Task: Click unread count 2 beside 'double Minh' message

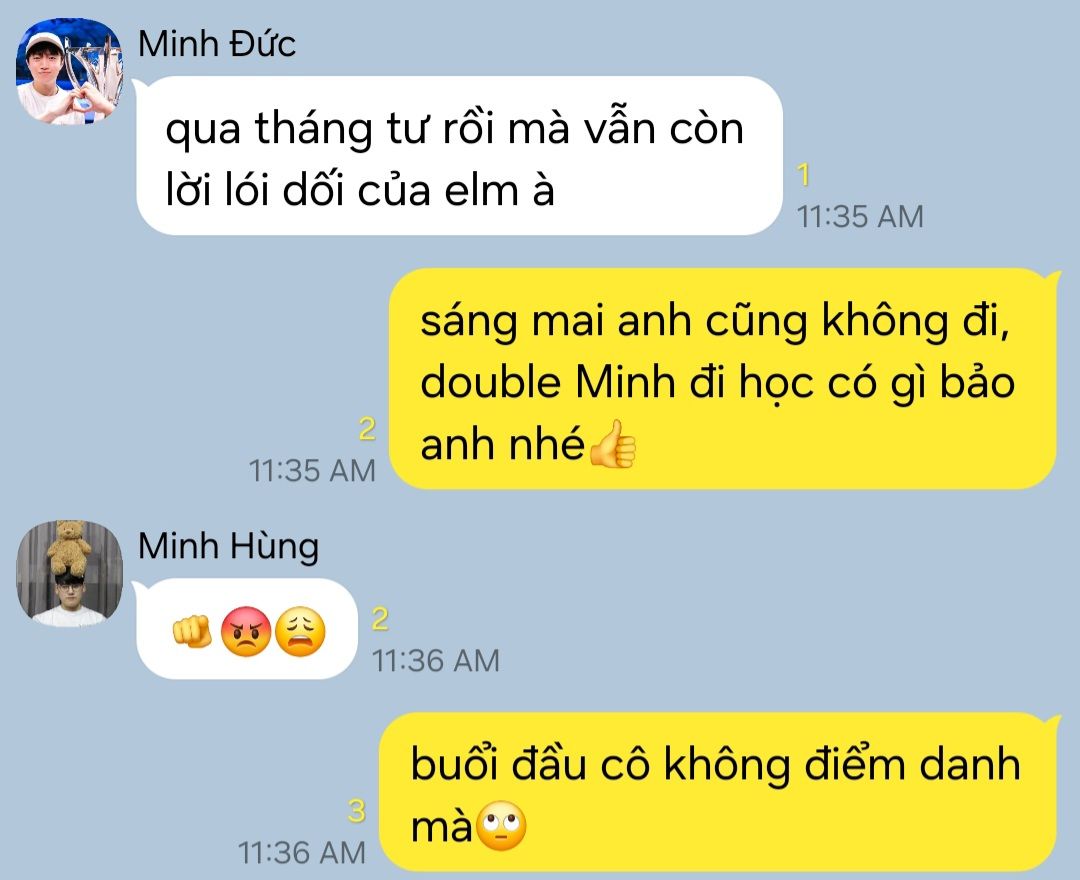Action: 367,429
